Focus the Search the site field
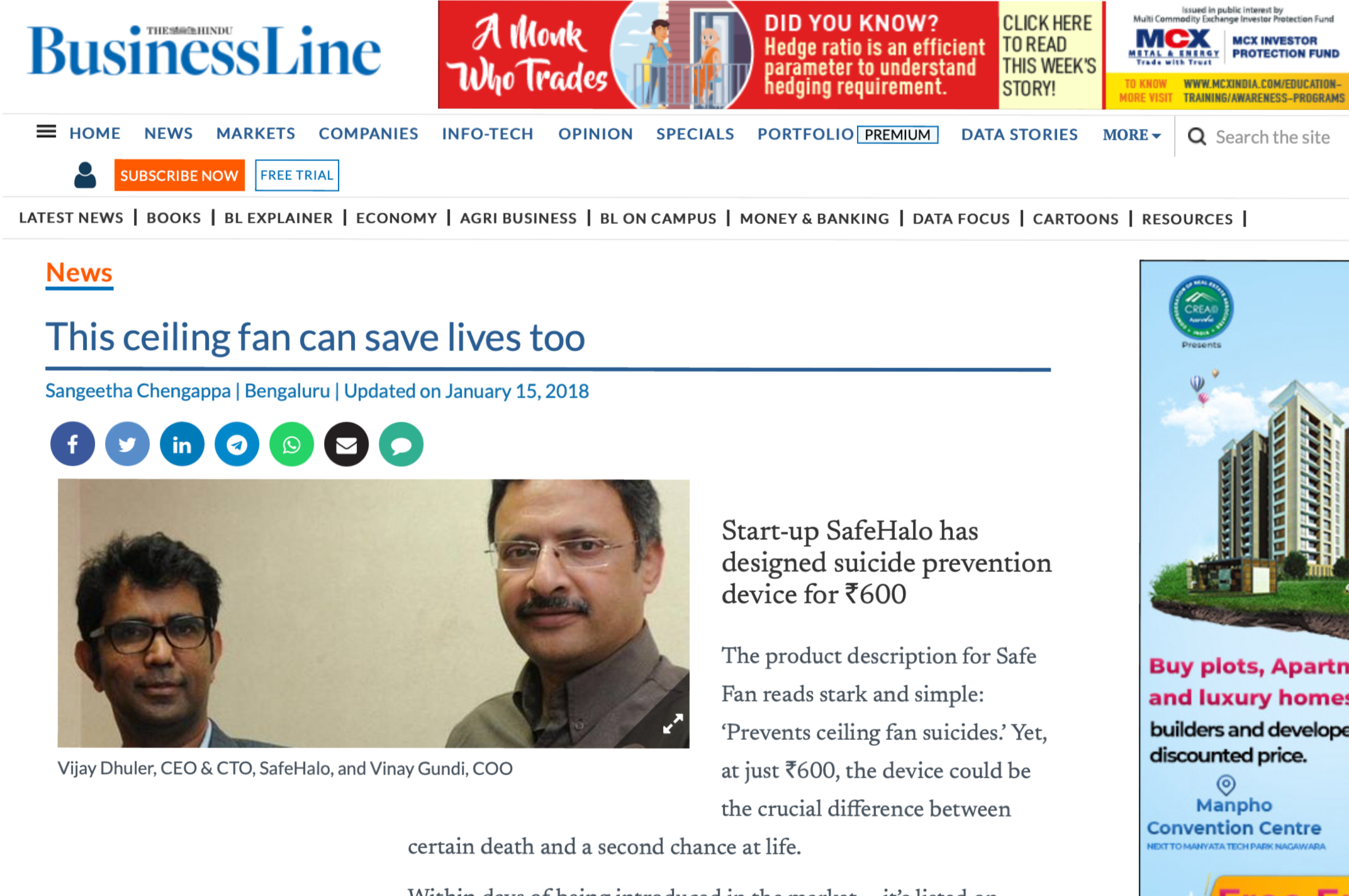Screen dimensions: 1349x896 coord(1272,137)
